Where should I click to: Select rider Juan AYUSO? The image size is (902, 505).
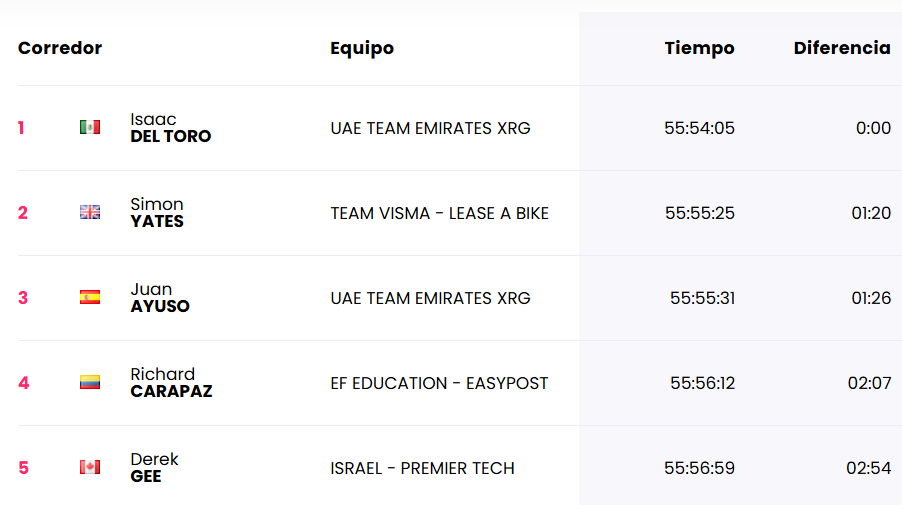pyautogui.click(x=159, y=298)
